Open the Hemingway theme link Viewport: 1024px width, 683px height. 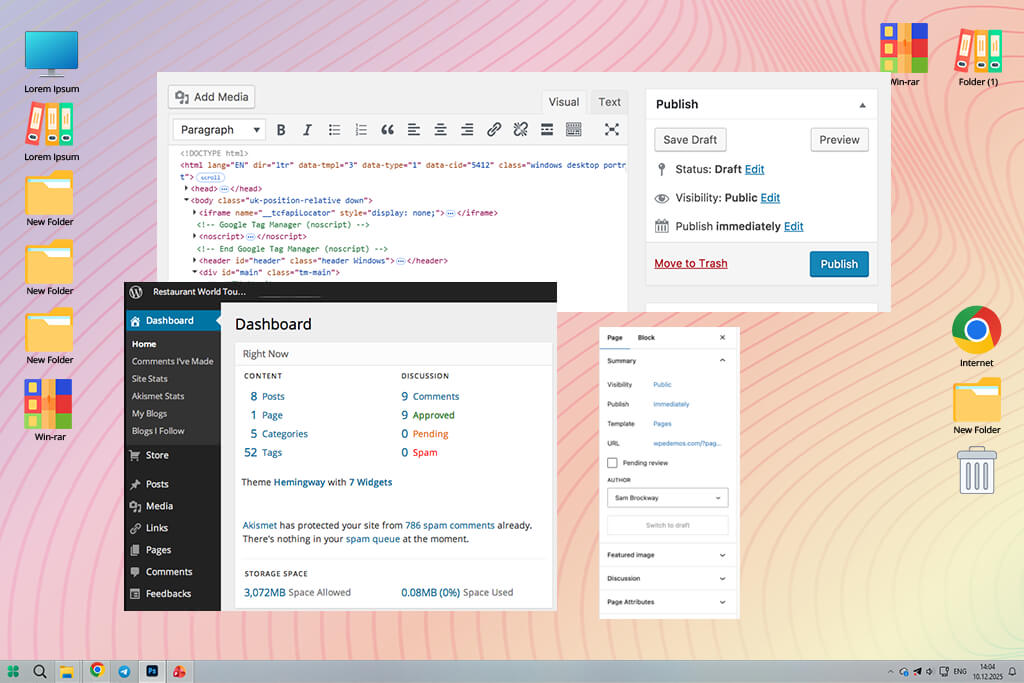click(x=299, y=482)
